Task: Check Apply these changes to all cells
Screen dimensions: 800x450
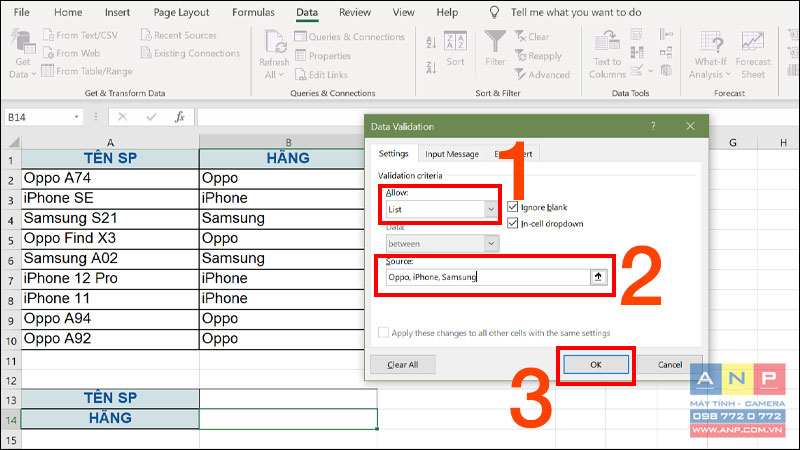Action: click(x=383, y=333)
